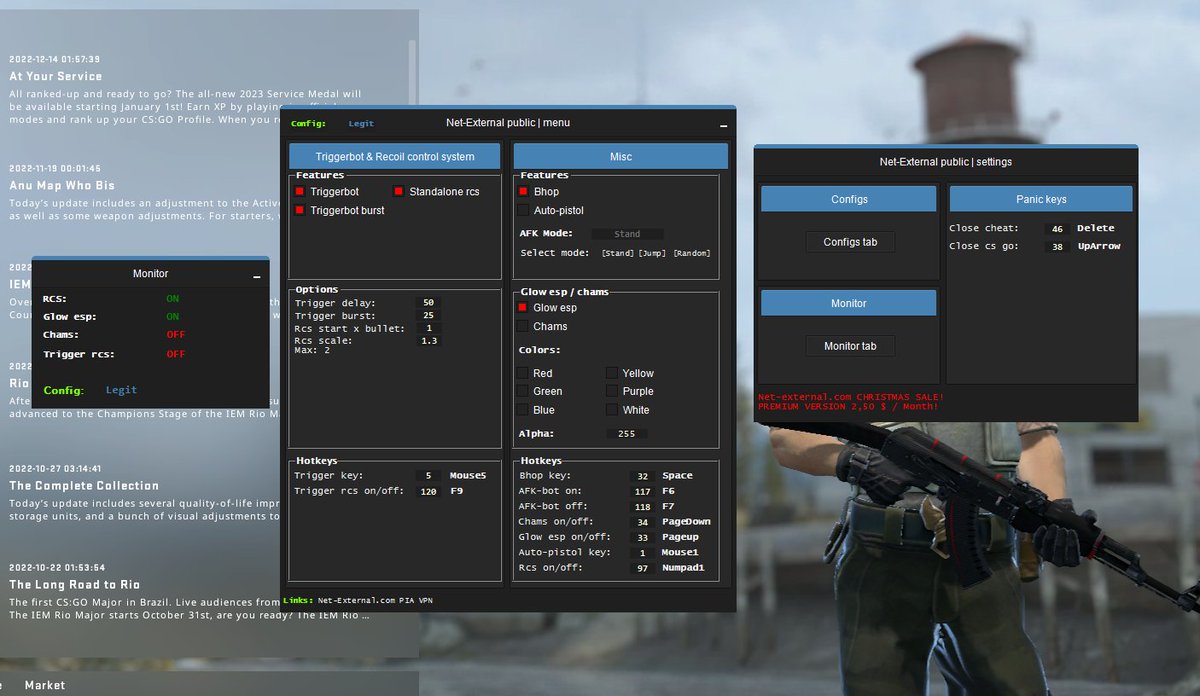Edit the Rcs on/off key code field
The height and width of the screenshot is (696, 1200).
pos(643,568)
